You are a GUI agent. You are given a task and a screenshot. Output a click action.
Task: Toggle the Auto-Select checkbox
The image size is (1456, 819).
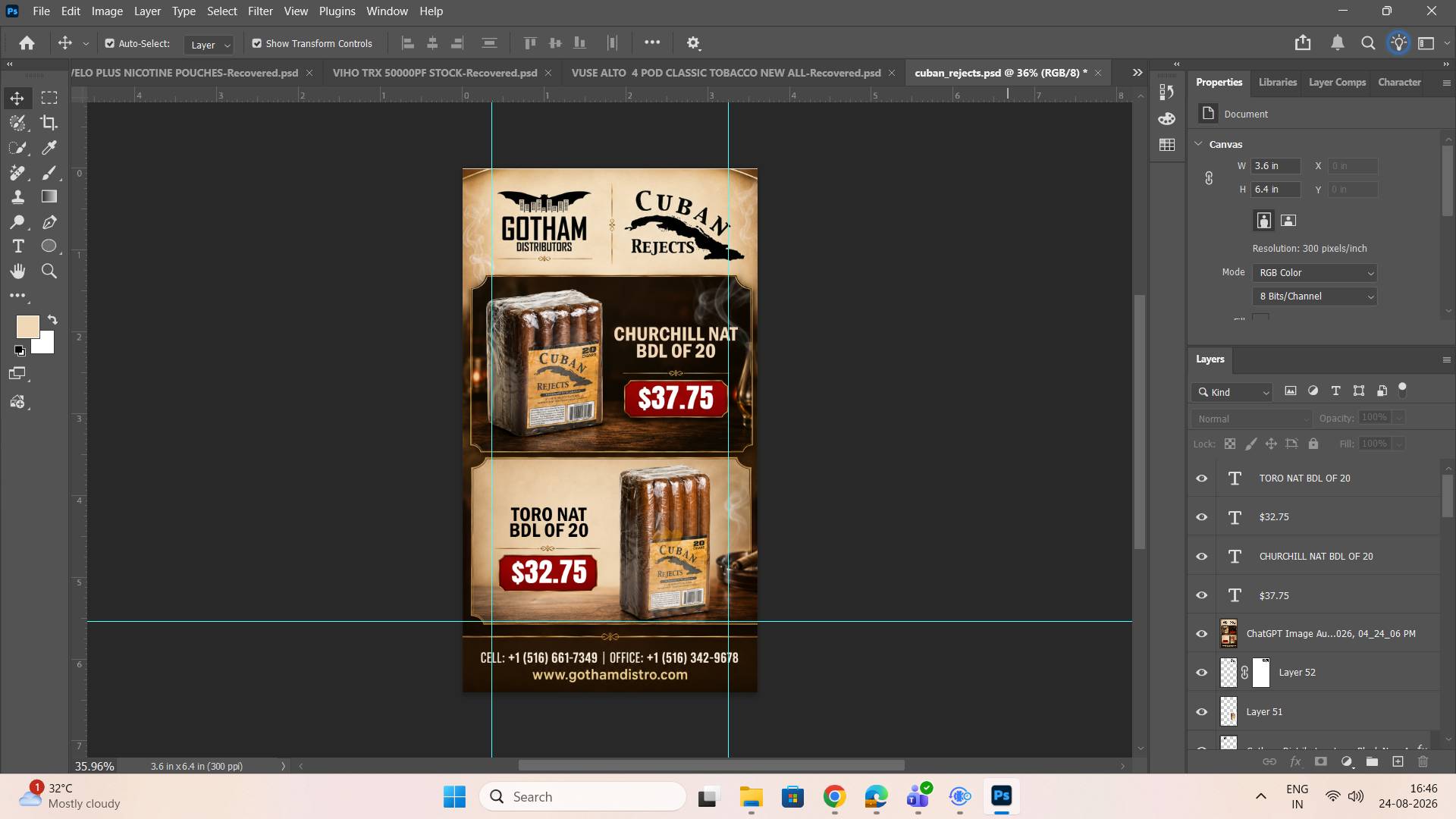coord(110,43)
